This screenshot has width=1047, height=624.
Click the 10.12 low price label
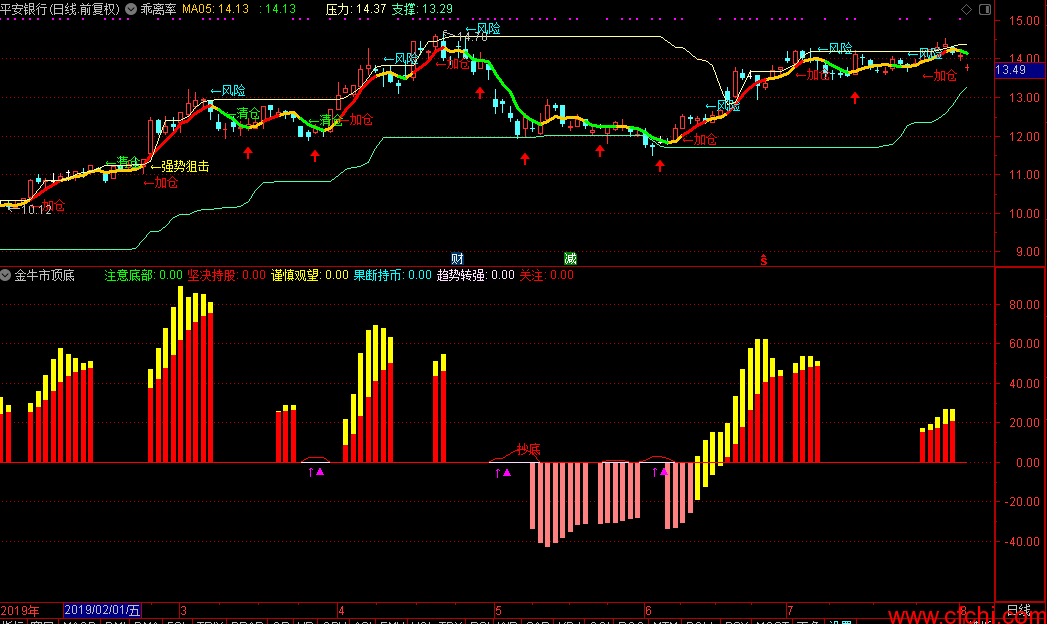coord(36,210)
